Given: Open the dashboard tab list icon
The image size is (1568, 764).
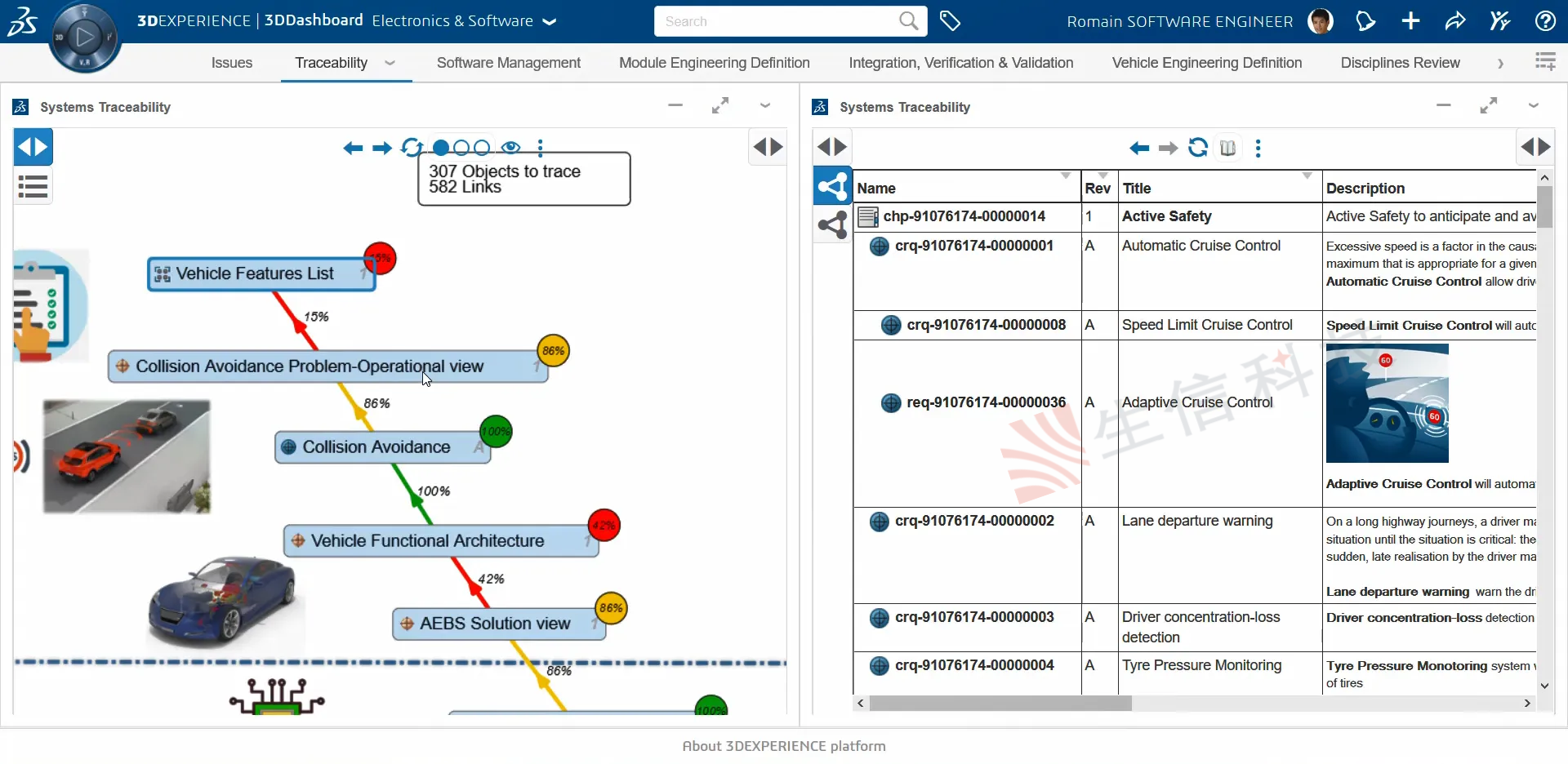Looking at the screenshot, I should coord(1545,62).
